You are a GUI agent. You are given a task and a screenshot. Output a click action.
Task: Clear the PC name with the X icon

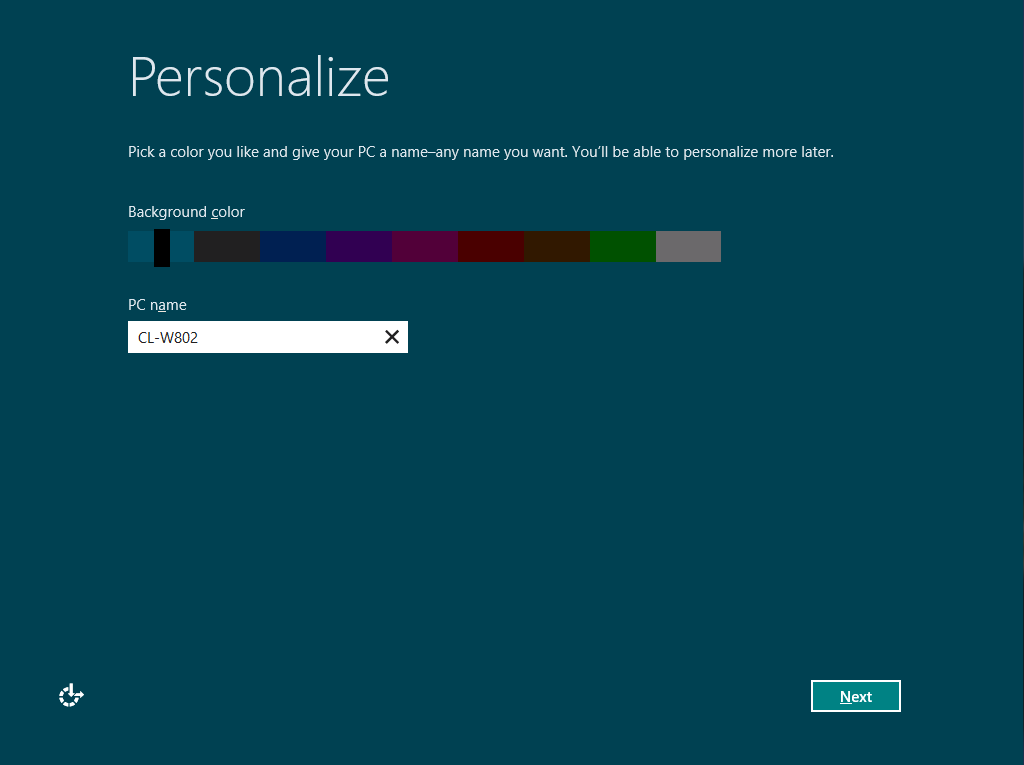392,337
